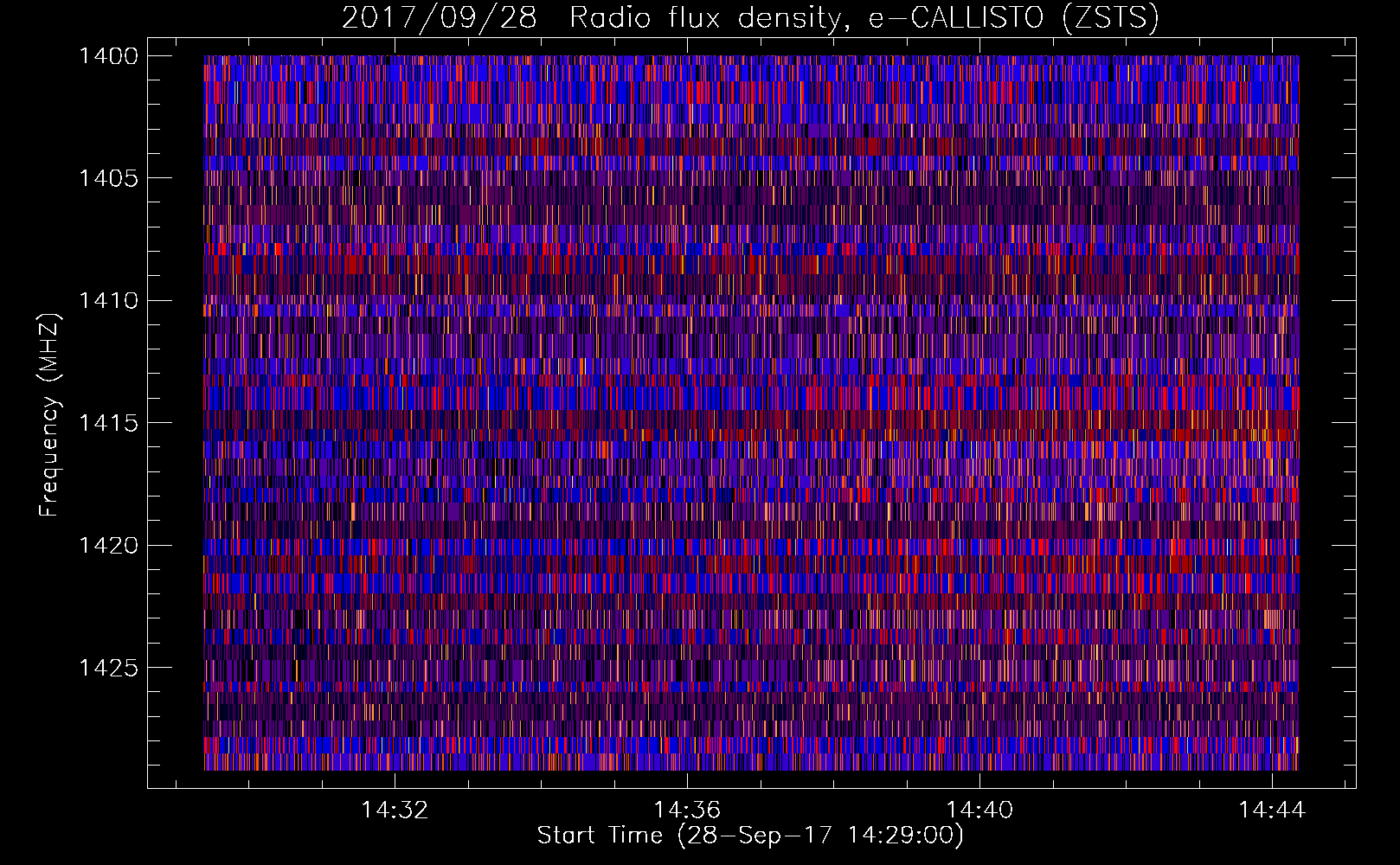The width and height of the screenshot is (1400, 865).
Task: Click the time axis label 14:40
Action: tap(979, 811)
